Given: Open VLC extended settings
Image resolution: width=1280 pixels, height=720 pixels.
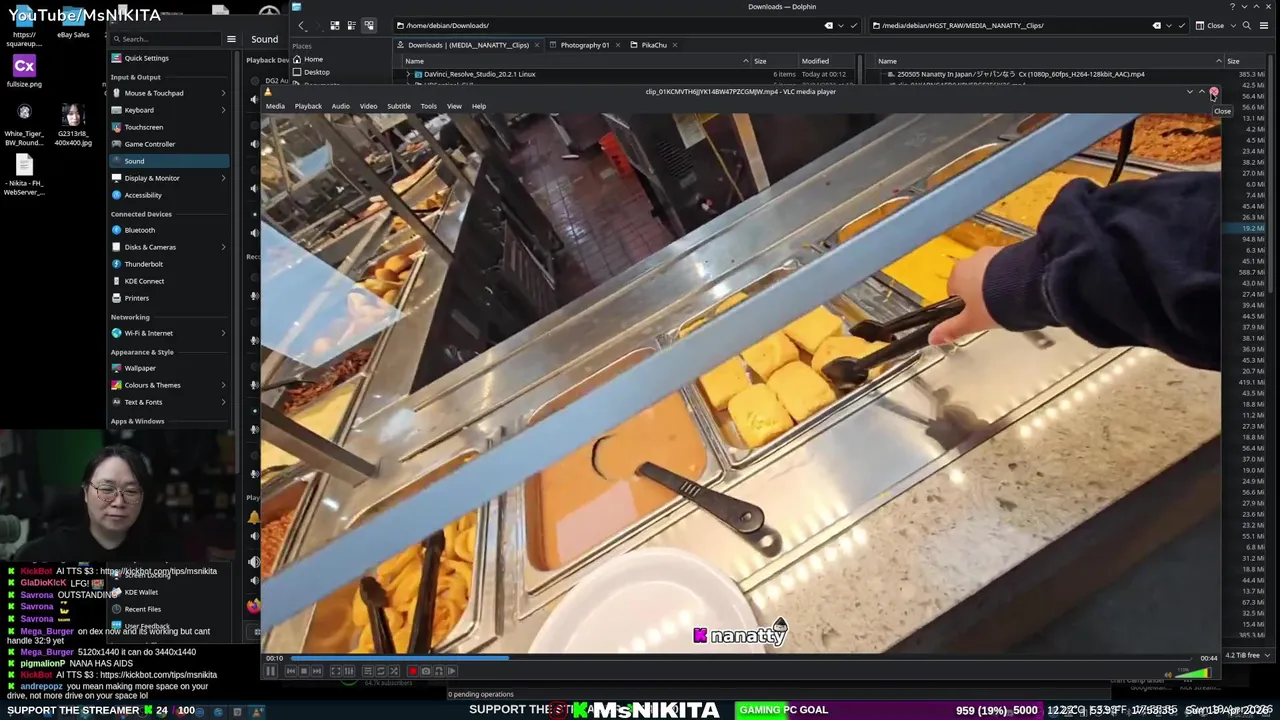Looking at the screenshot, I should click(x=349, y=671).
